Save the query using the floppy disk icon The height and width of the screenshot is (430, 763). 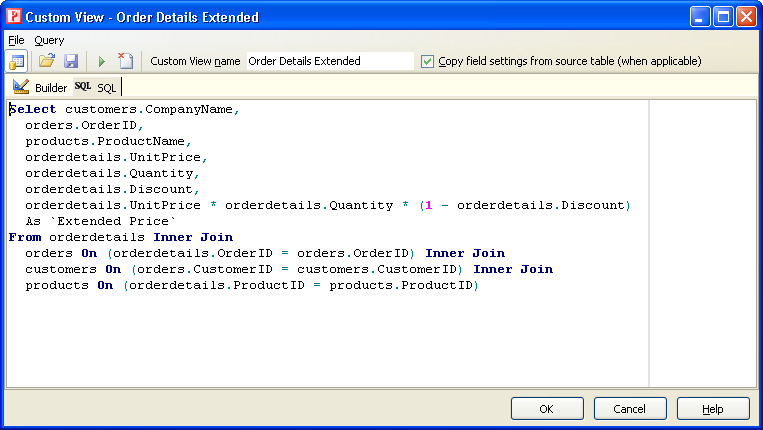(x=71, y=61)
